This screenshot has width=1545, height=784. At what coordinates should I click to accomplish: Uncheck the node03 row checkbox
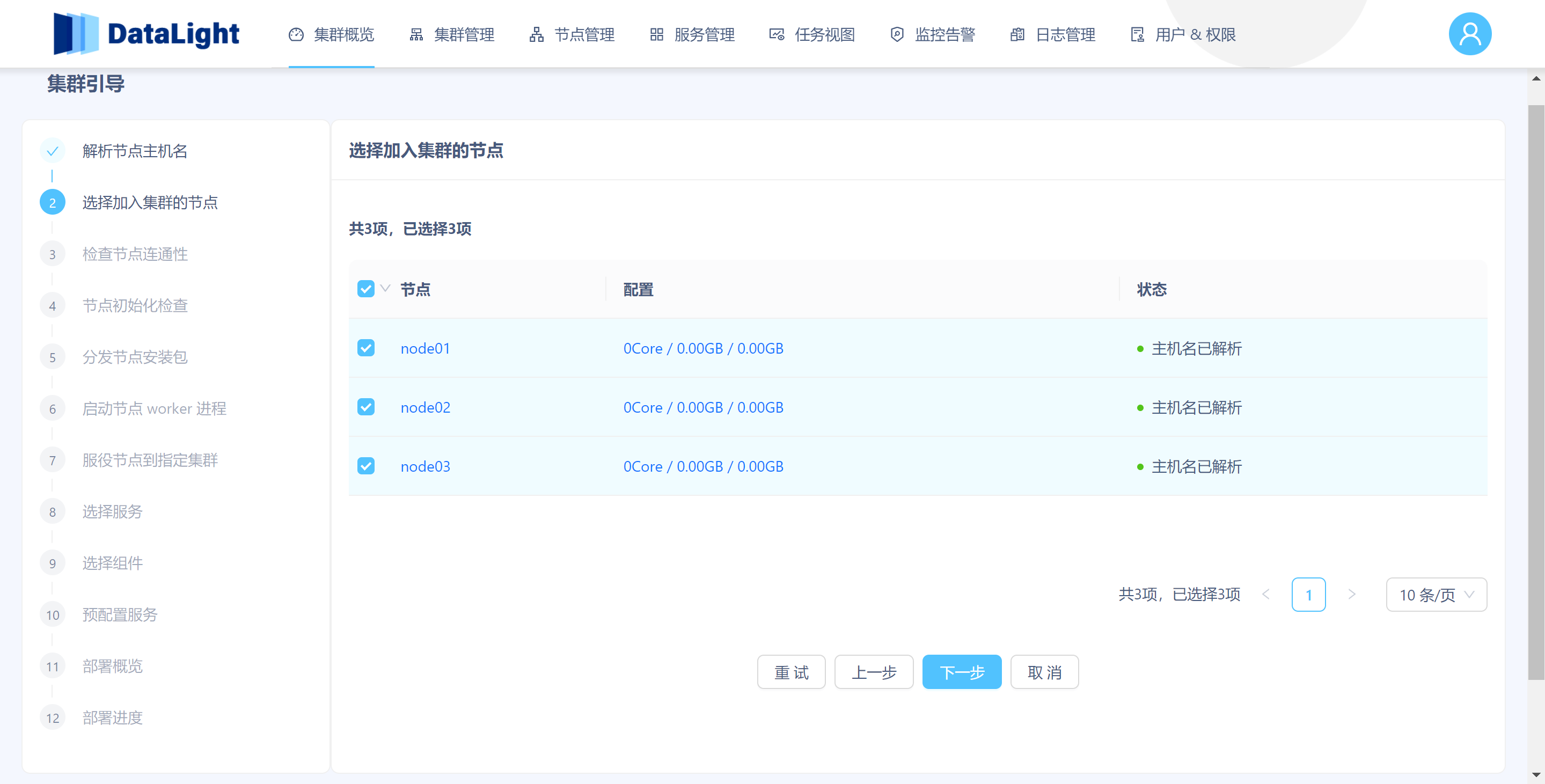[x=366, y=466]
